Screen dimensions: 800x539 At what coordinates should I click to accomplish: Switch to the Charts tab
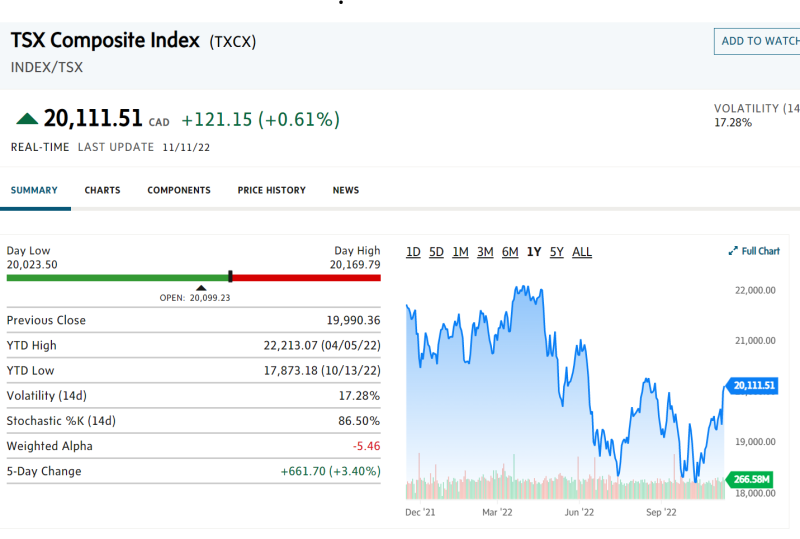(103, 190)
